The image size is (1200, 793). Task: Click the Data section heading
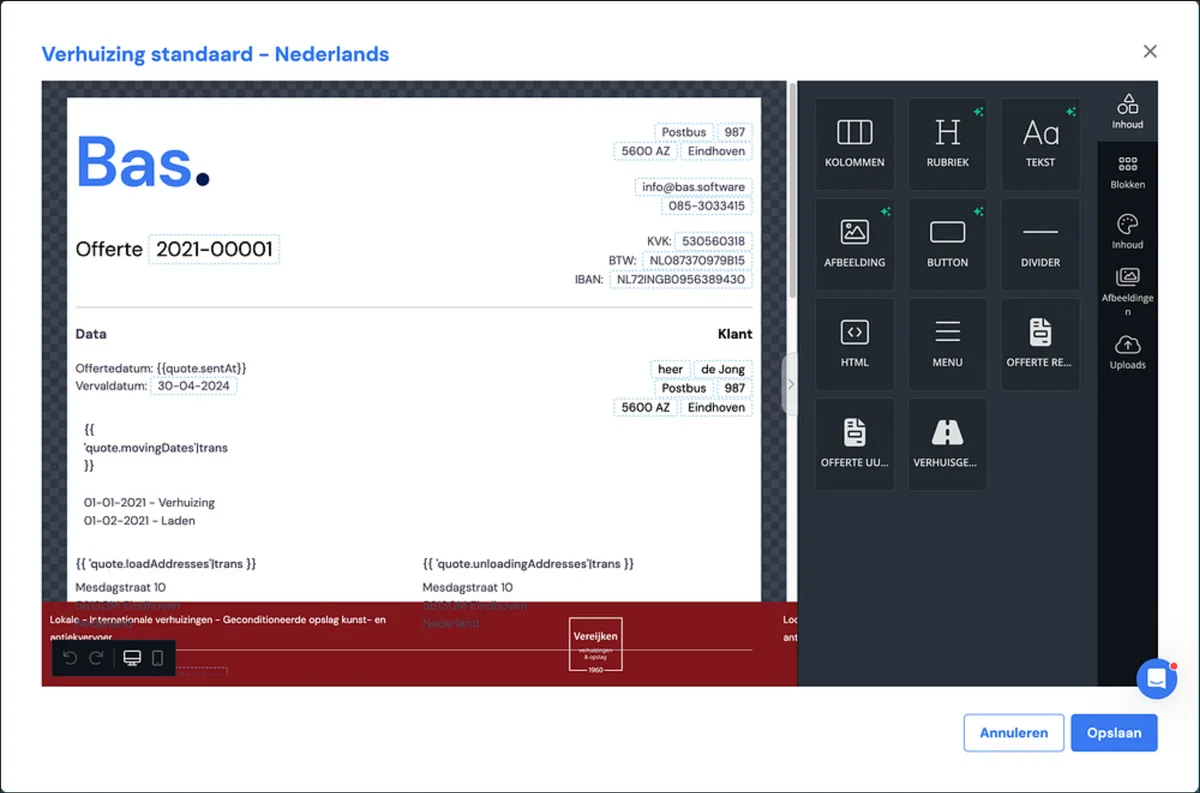tap(91, 334)
